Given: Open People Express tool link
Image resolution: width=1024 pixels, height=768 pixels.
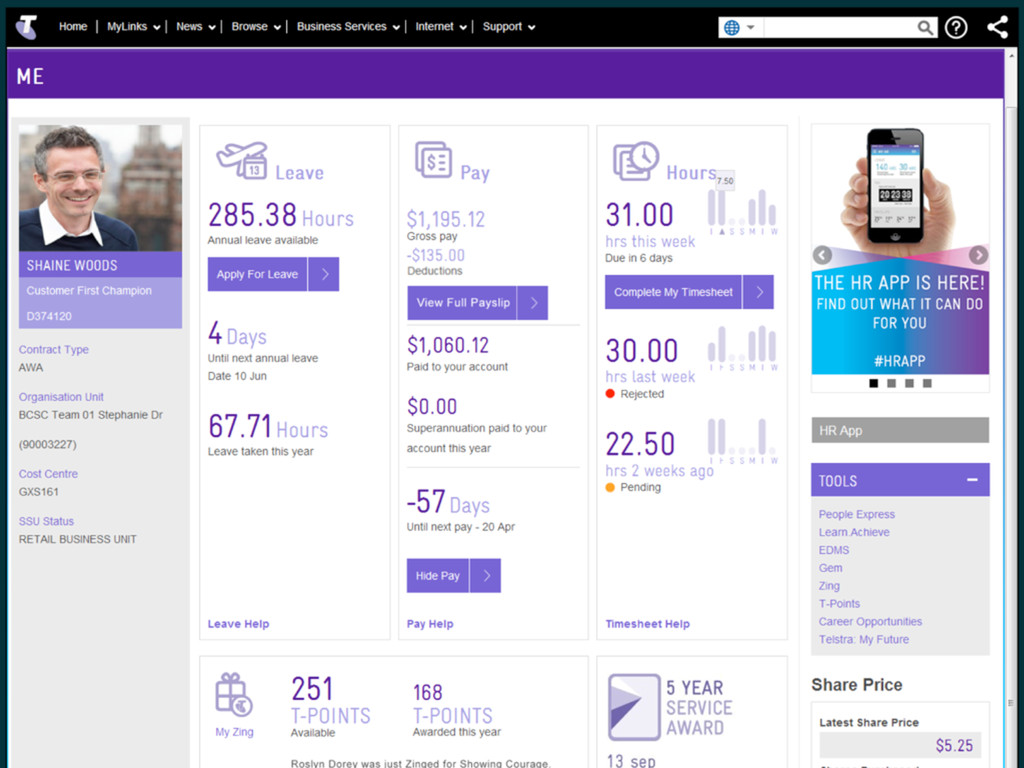Looking at the screenshot, I should coord(857,514).
